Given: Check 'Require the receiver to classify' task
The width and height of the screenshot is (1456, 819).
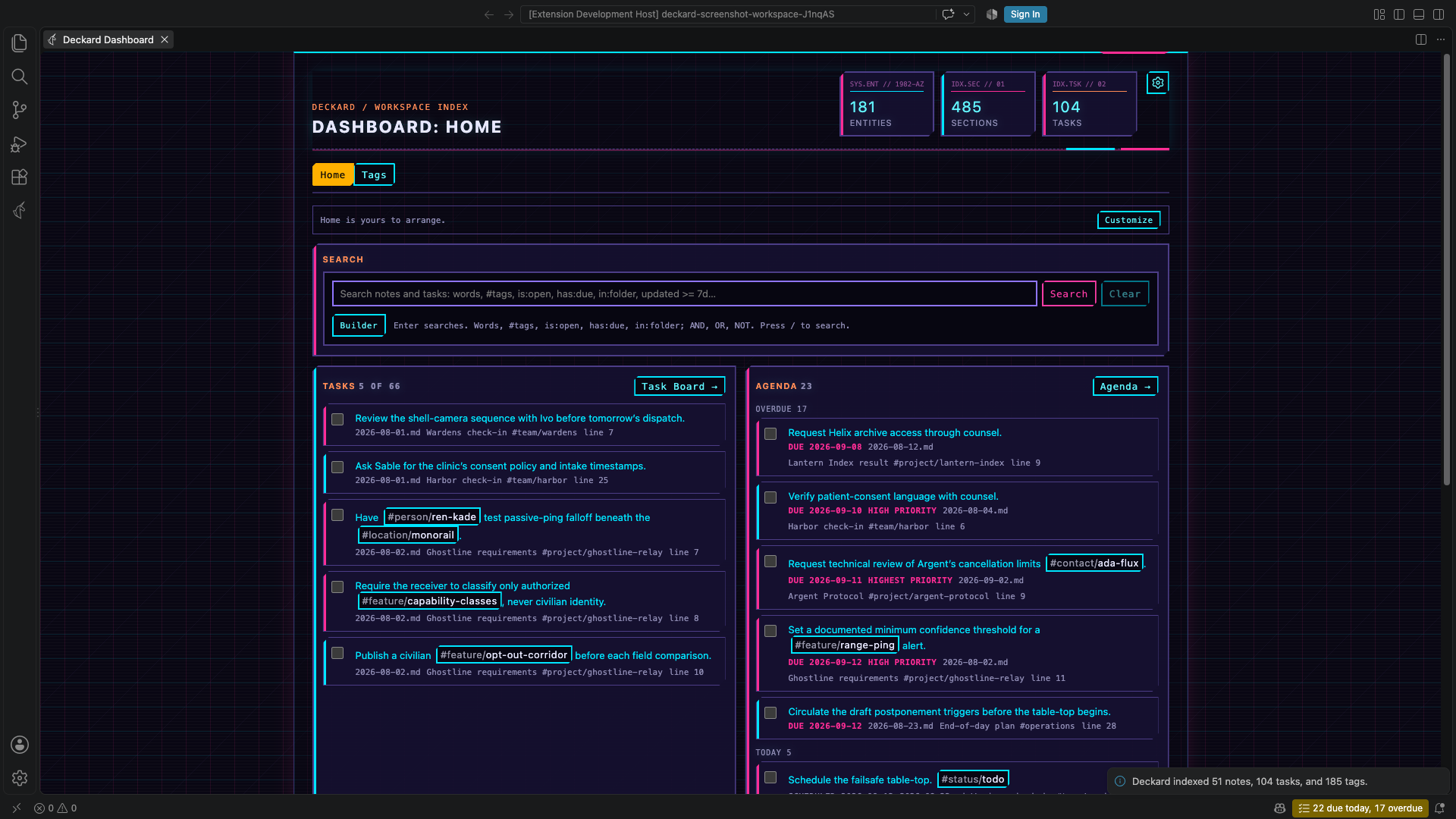Looking at the screenshot, I should pyautogui.click(x=337, y=587).
